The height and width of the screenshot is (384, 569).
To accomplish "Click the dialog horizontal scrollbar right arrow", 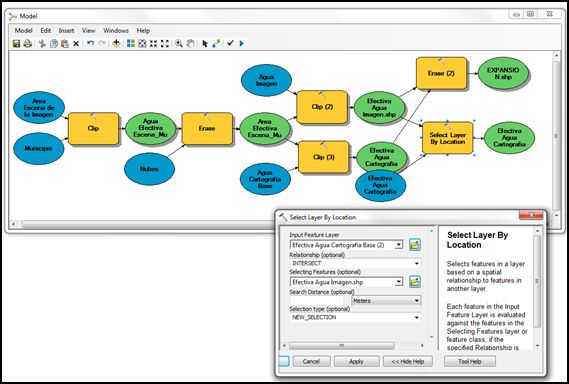I will point(422,346).
